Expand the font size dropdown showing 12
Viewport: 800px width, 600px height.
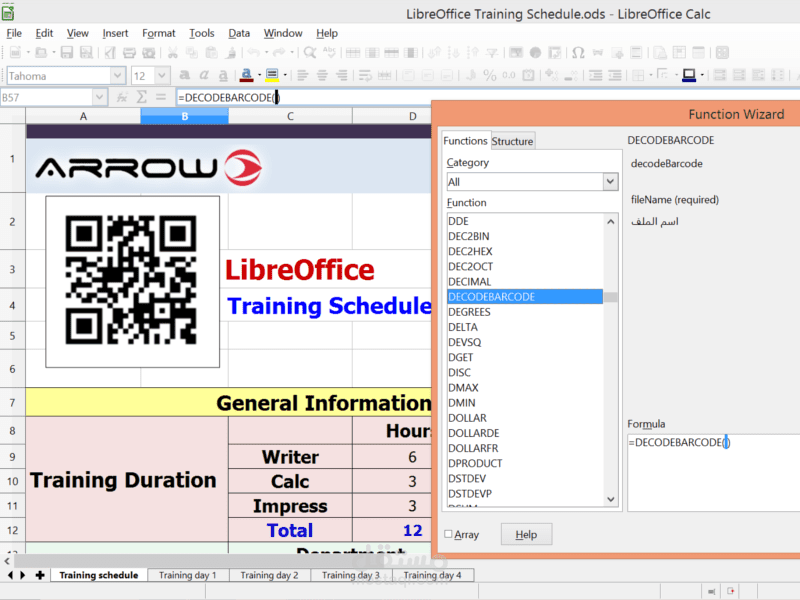pos(163,75)
